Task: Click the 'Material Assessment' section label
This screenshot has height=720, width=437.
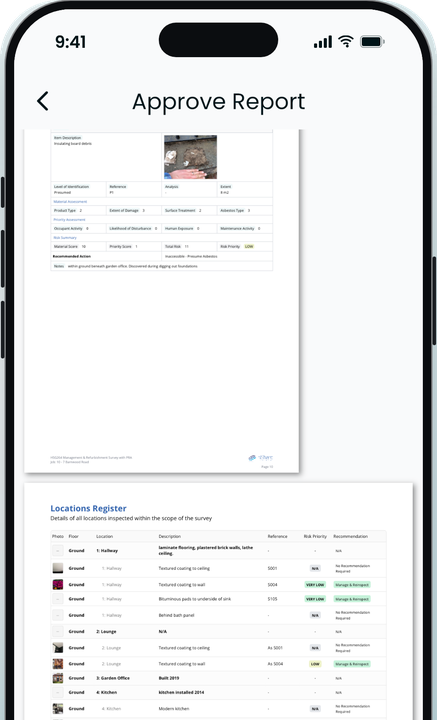Action: [x=70, y=202]
